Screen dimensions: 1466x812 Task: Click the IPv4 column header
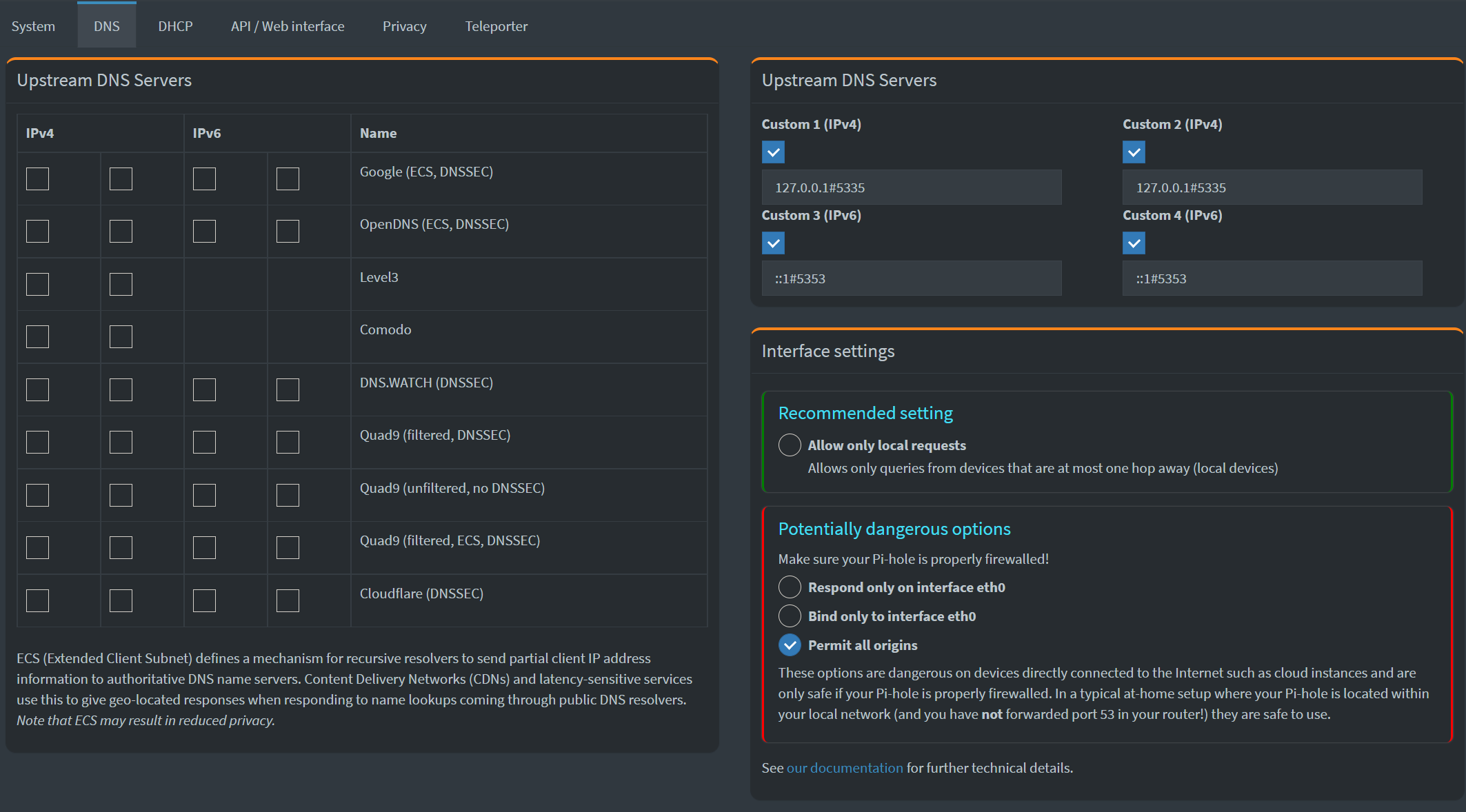[101, 133]
